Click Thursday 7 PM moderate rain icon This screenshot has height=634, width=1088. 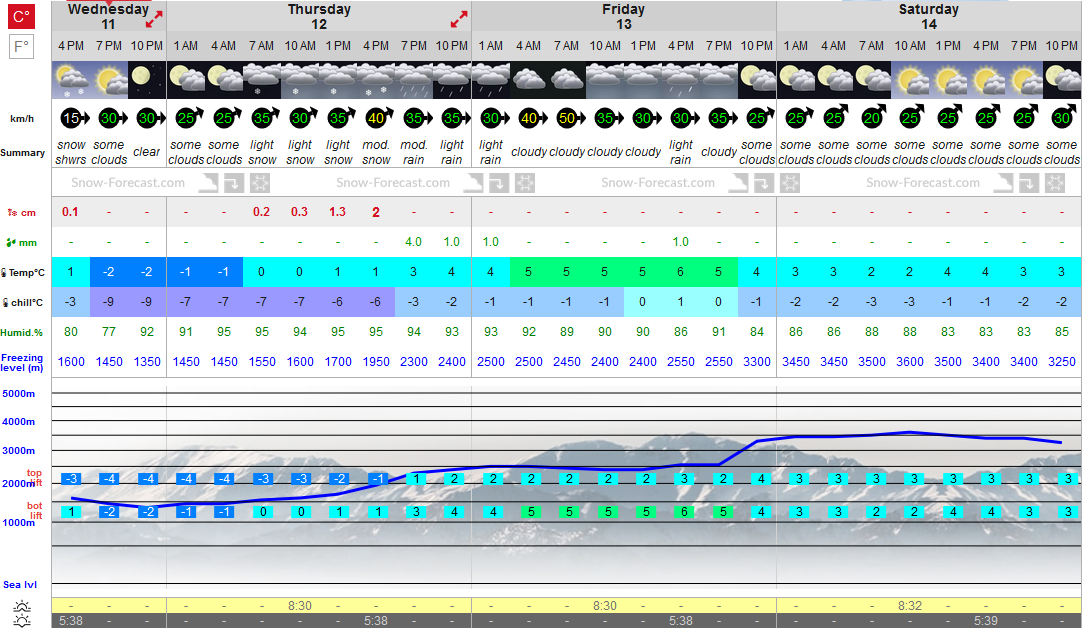tap(414, 80)
